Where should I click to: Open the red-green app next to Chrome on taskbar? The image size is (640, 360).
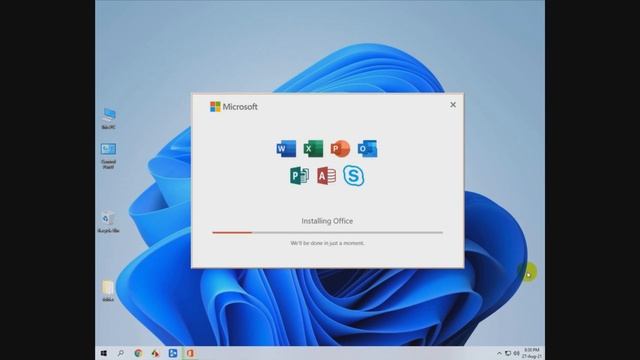coord(155,353)
